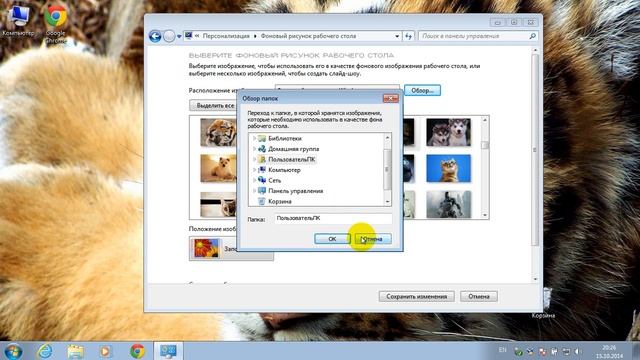Select the ПользовательПК tree entry
The height and width of the screenshot is (360, 640).
click(x=291, y=160)
